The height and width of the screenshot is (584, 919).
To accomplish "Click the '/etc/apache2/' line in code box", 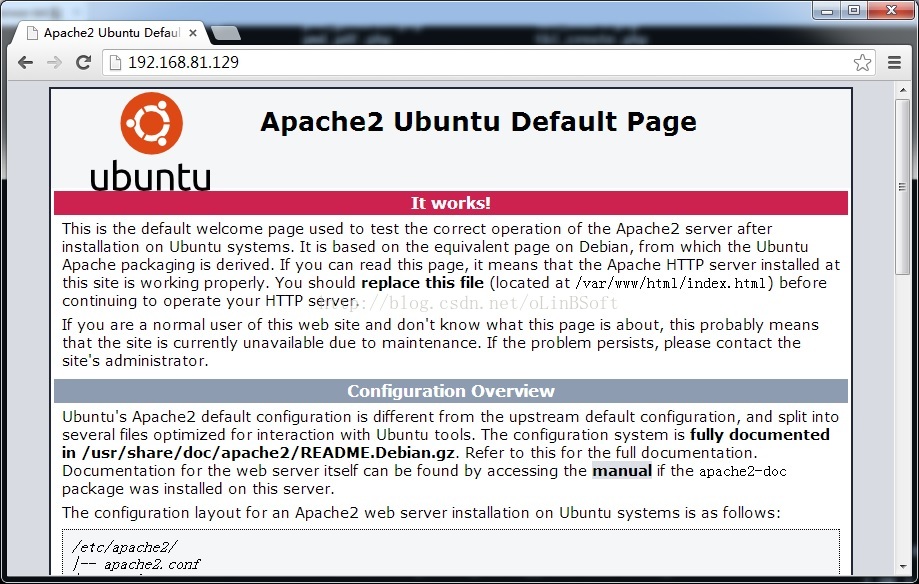I will tap(124, 547).
